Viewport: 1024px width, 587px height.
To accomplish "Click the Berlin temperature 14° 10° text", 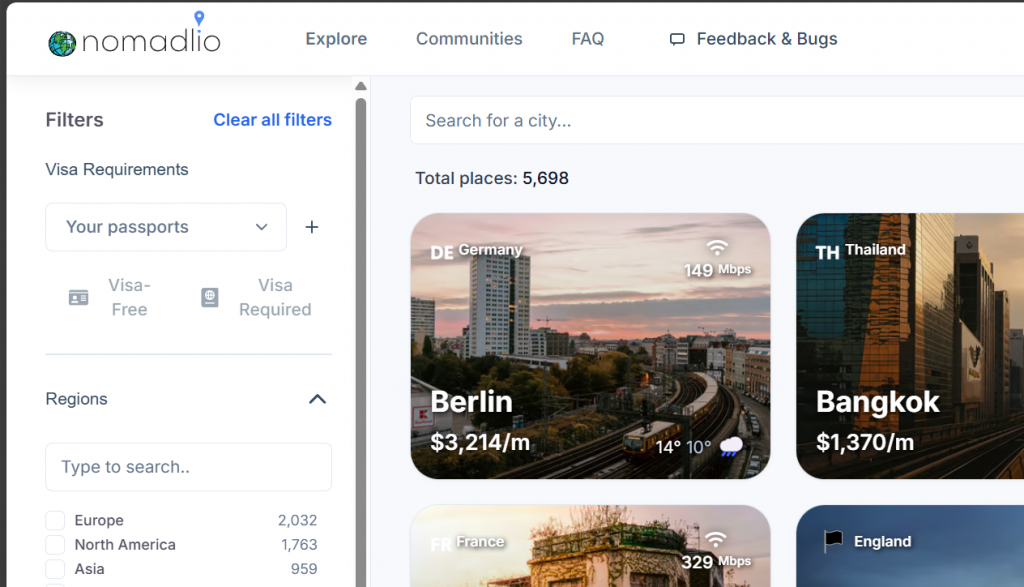I will pyautogui.click(x=683, y=447).
